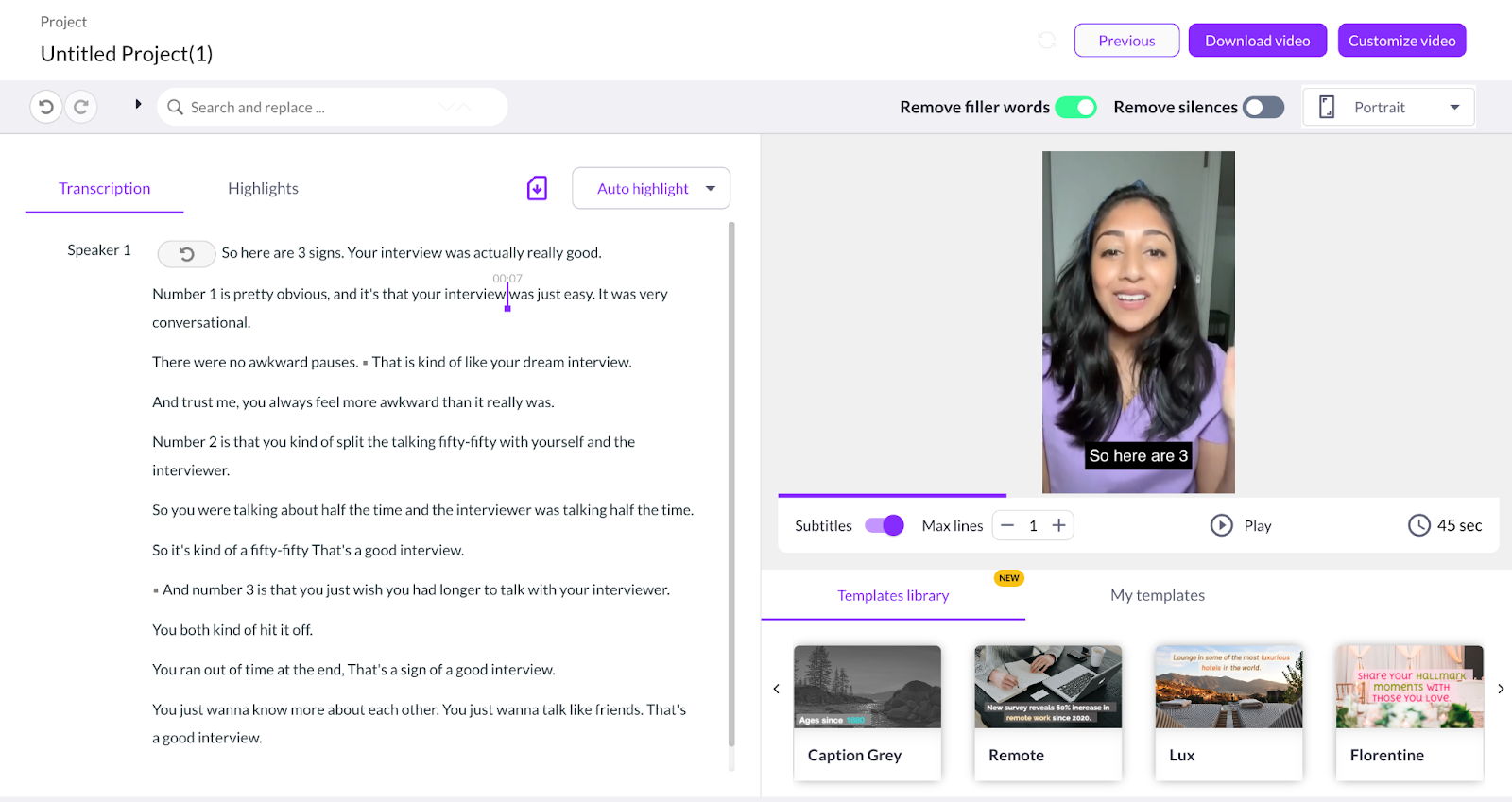1512x802 pixels.
Task: Select the Florentine template thumbnail
Action: pos(1410,687)
